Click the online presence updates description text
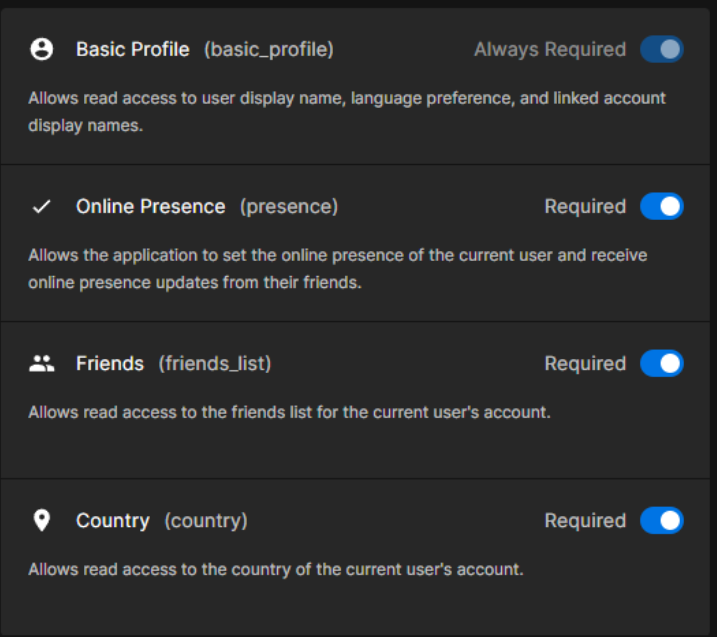Screen dimensions: 717x637 pyautogui.click(x=338, y=269)
